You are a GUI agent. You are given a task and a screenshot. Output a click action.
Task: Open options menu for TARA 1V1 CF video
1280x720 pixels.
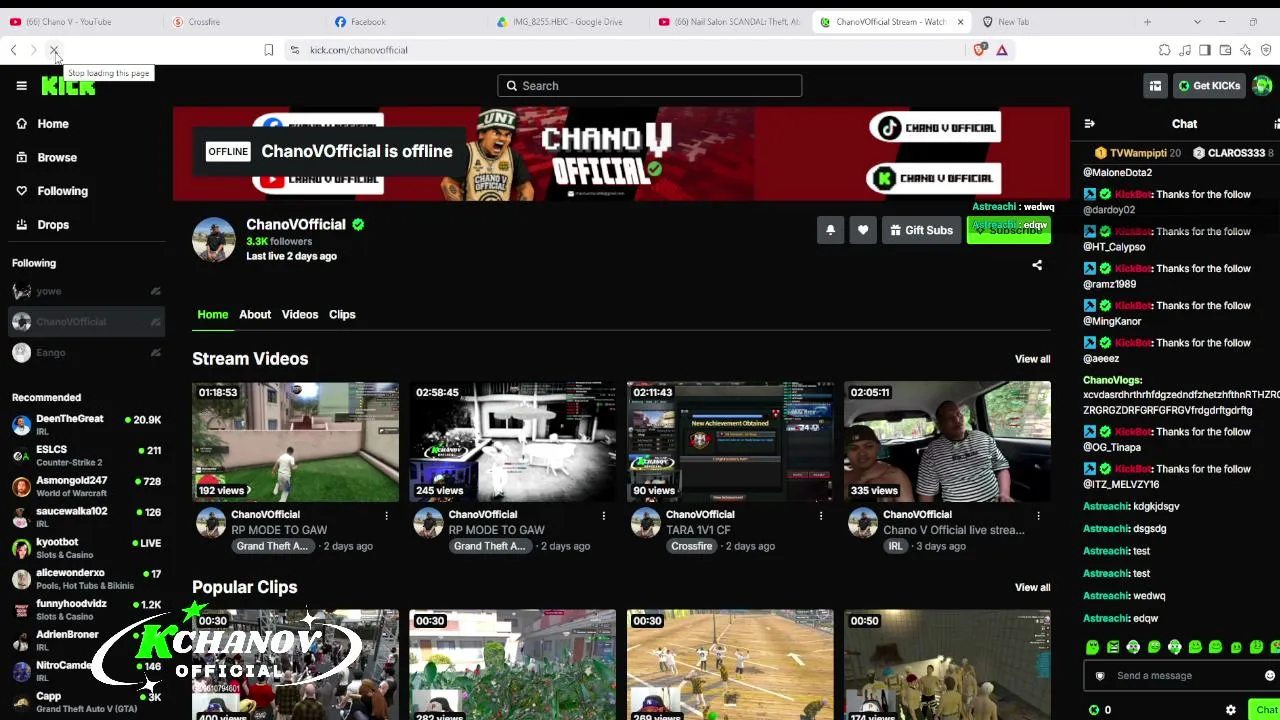pos(821,516)
